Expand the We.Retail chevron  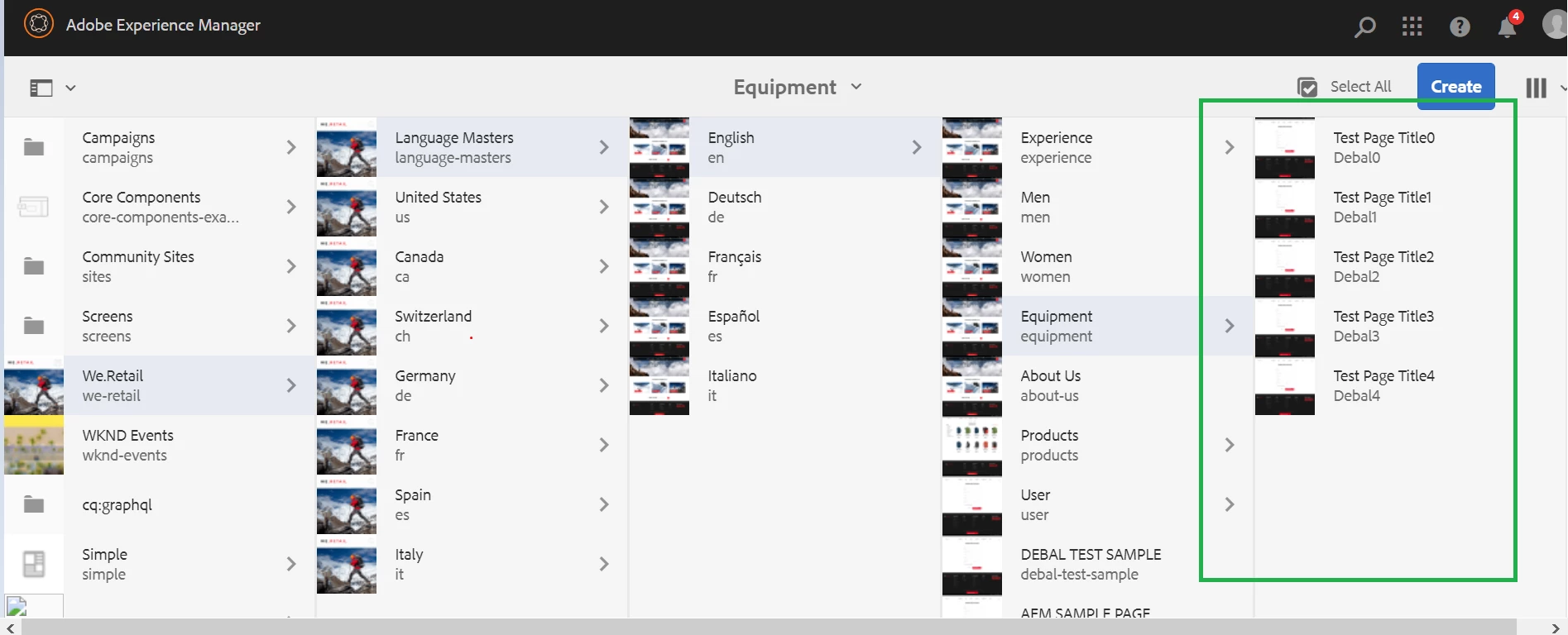[x=291, y=385]
